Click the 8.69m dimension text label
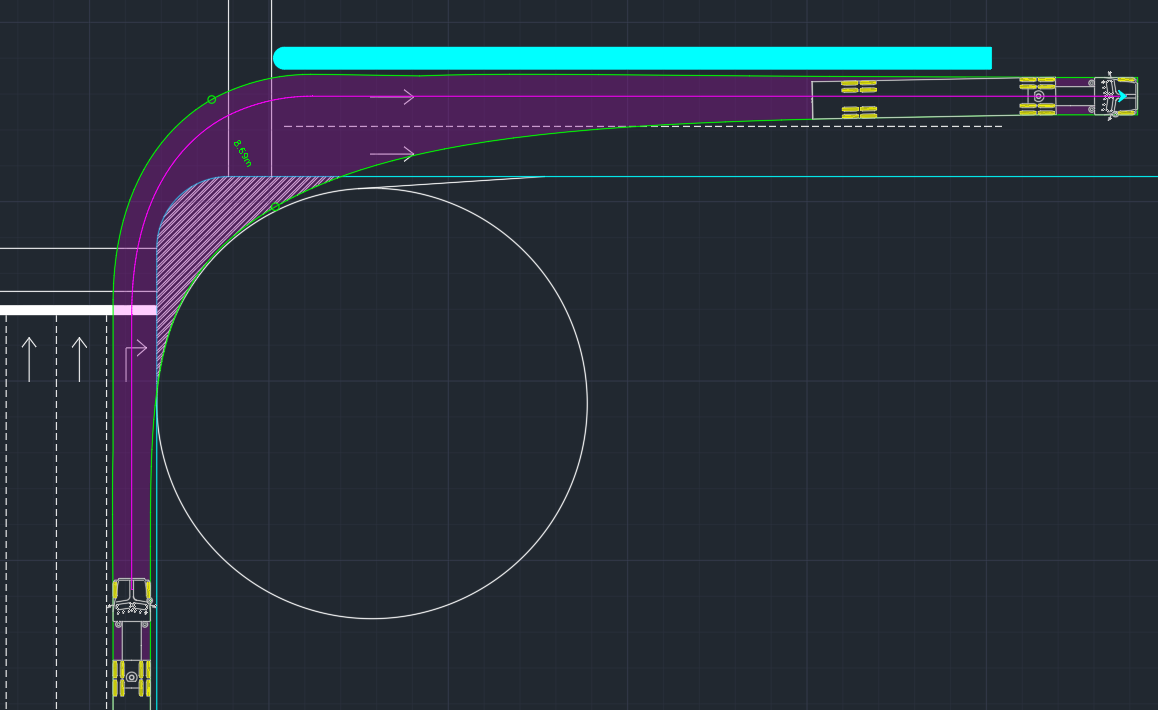The width and height of the screenshot is (1158, 710). pyautogui.click(x=242, y=153)
